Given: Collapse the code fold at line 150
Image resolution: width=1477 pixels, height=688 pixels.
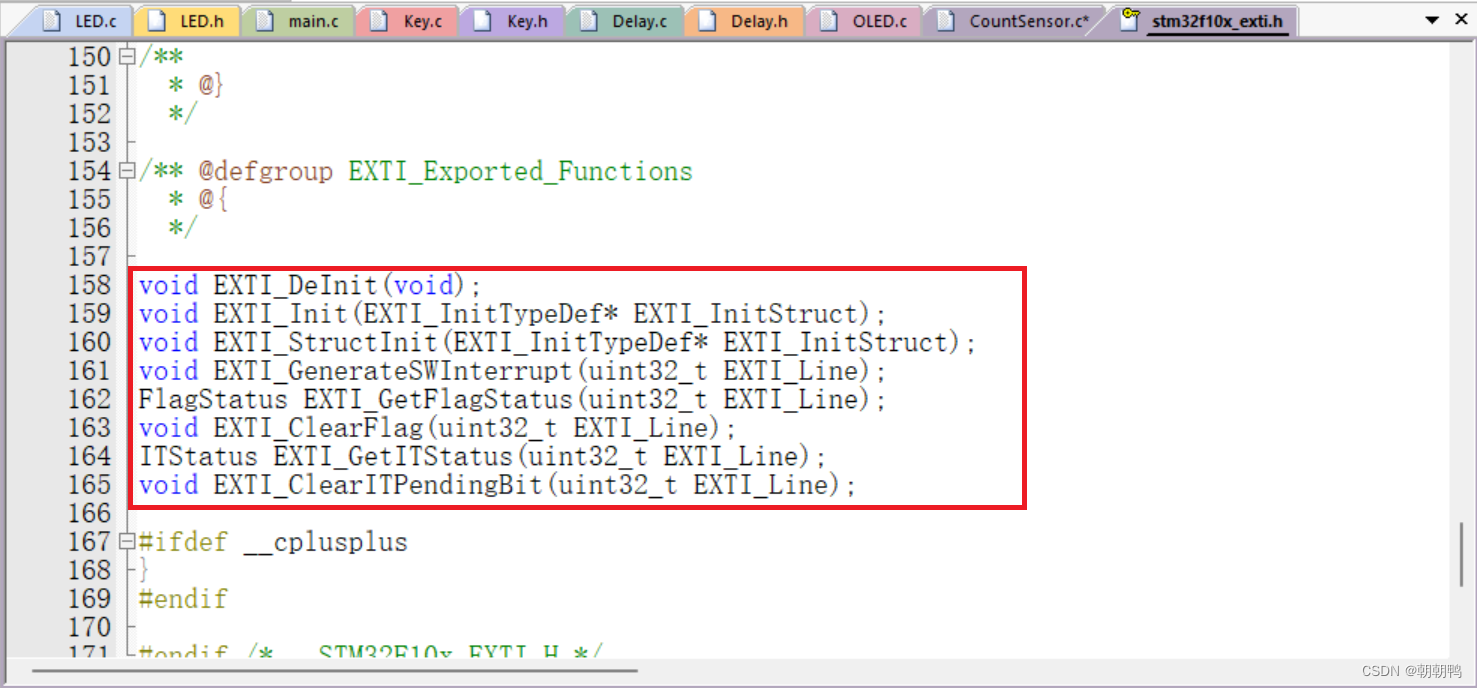Looking at the screenshot, I should tap(125, 57).
